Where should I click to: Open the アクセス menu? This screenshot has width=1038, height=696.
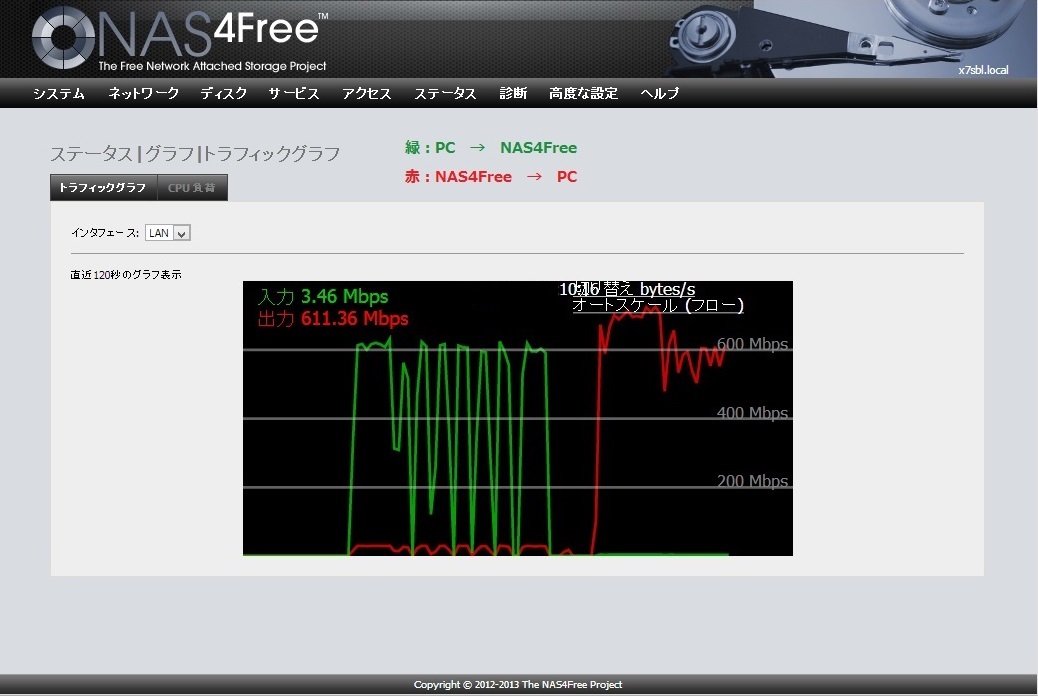[x=367, y=93]
